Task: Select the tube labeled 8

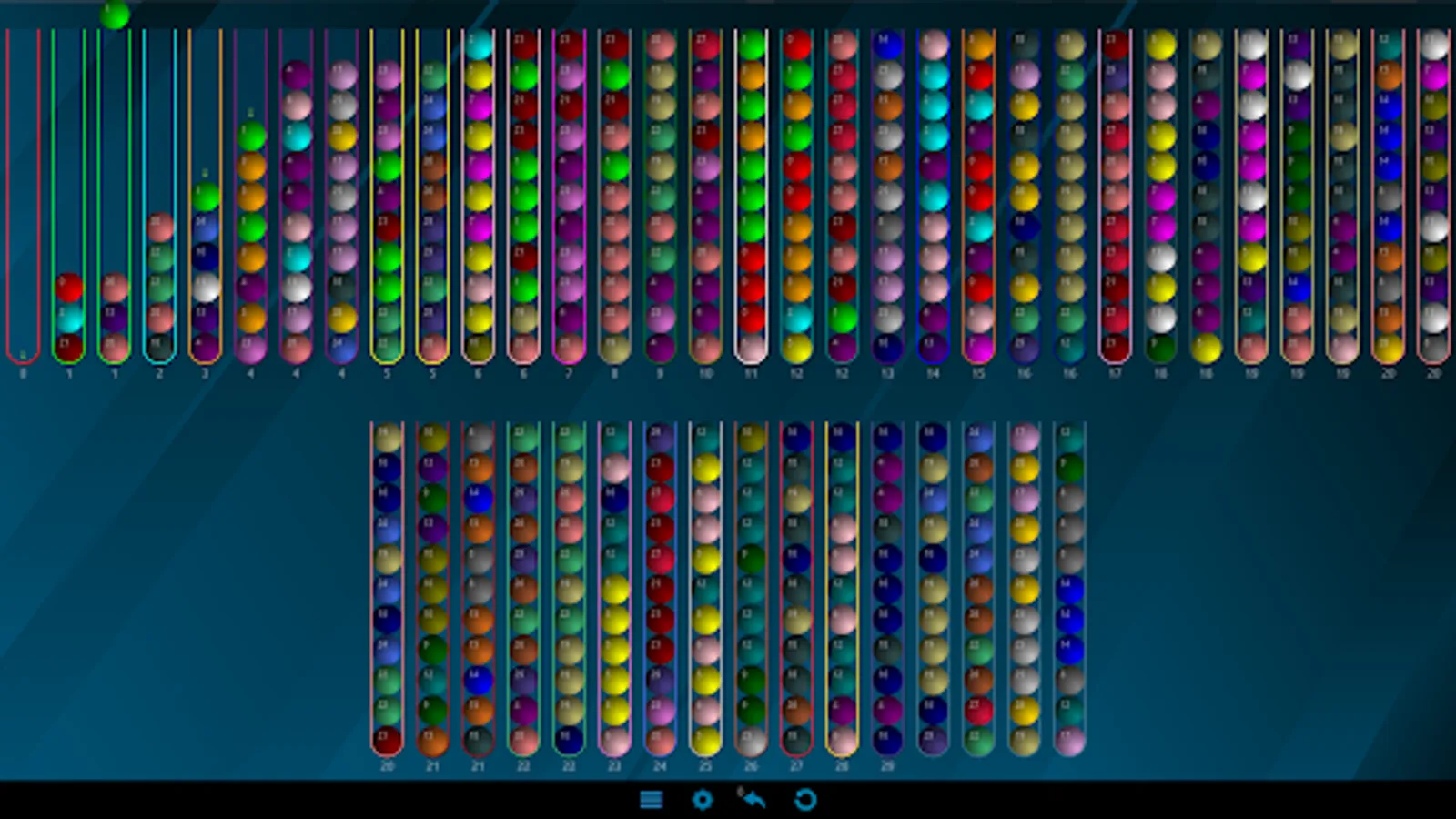Action: click(x=615, y=197)
